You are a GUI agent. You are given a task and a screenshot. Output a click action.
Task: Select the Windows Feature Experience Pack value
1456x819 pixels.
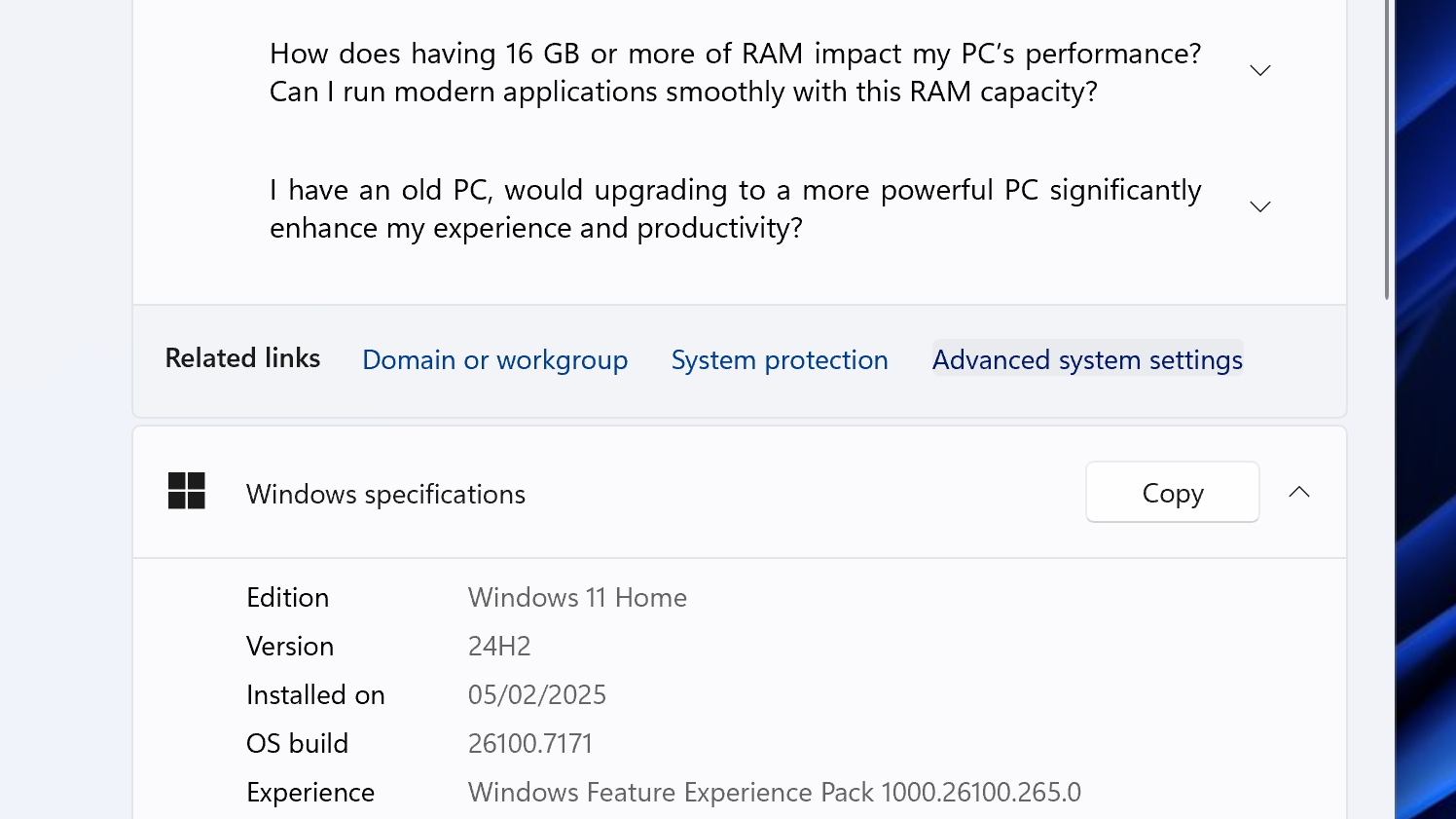(x=774, y=792)
